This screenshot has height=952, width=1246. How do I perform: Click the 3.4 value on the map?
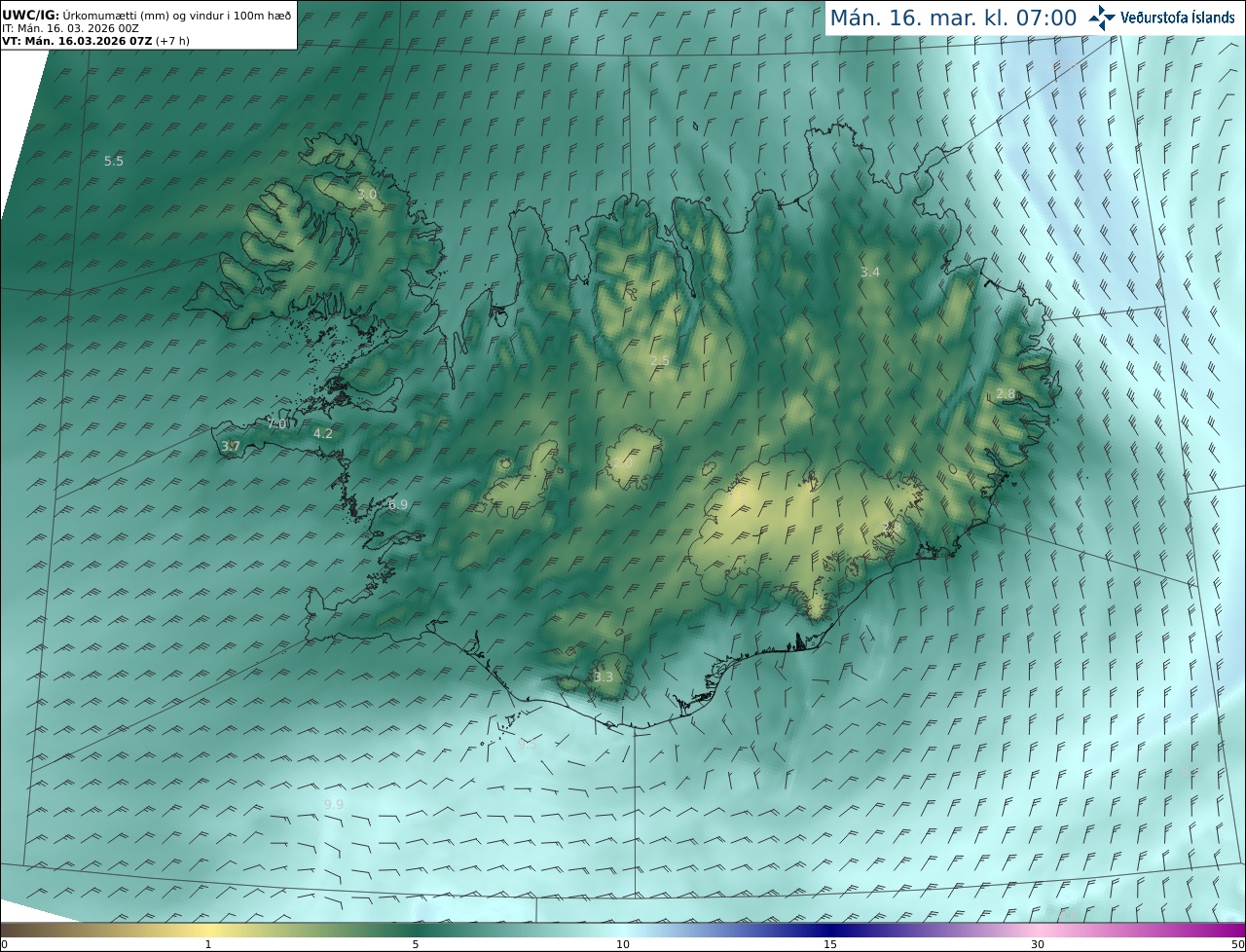tap(870, 273)
